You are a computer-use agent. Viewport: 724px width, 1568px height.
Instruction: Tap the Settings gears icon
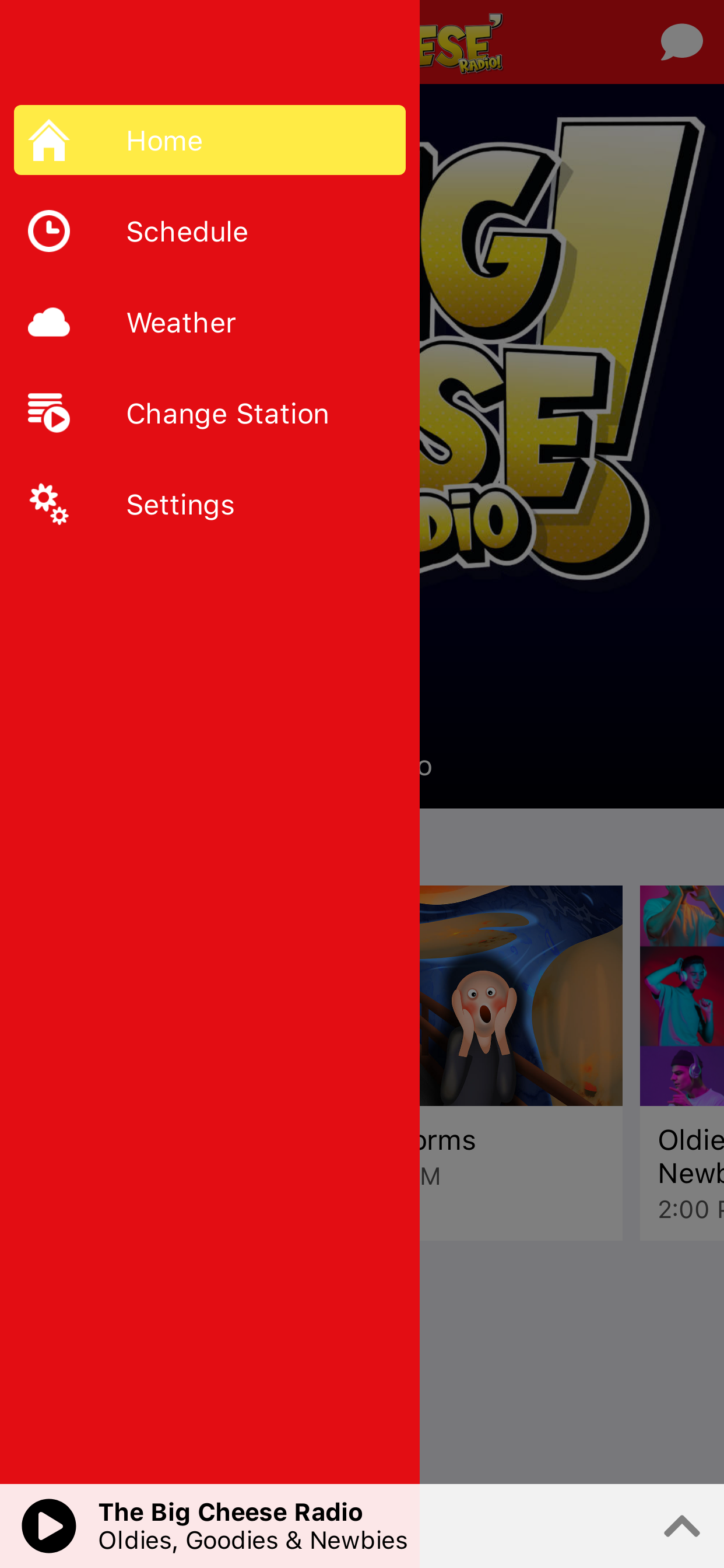click(x=48, y=504)
